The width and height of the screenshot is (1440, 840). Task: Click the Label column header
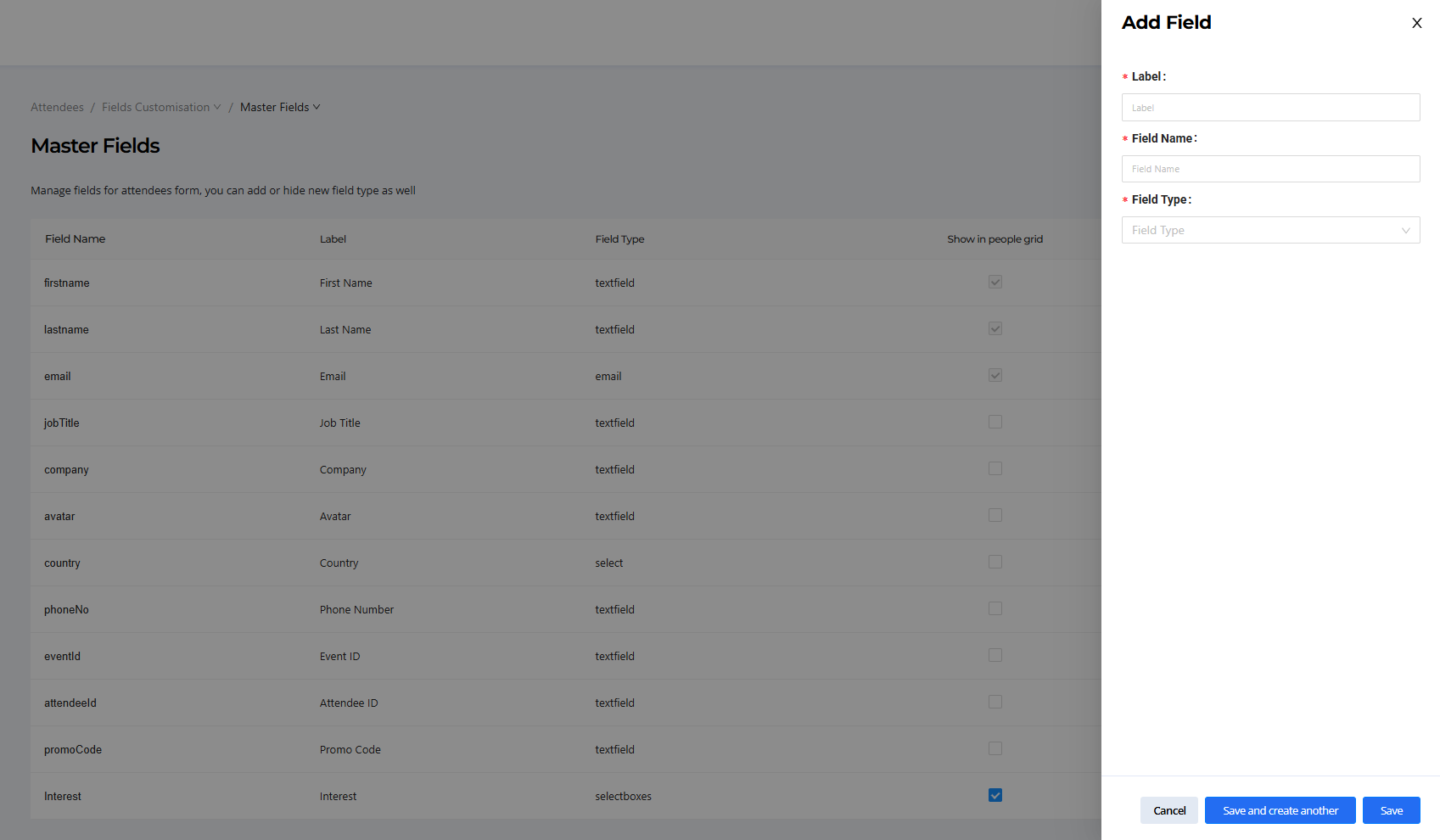coord(333,239)
